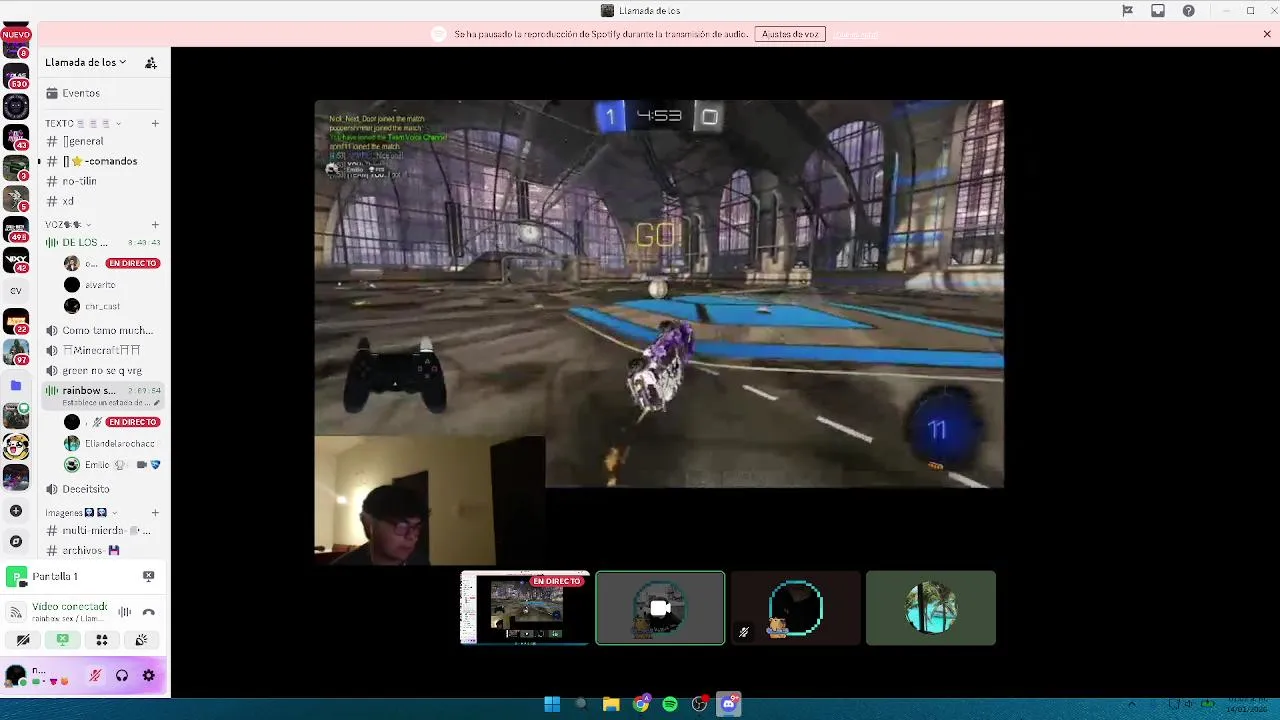Open the invite members icon beside server name

pyautogui.click(x=151, y=62)
